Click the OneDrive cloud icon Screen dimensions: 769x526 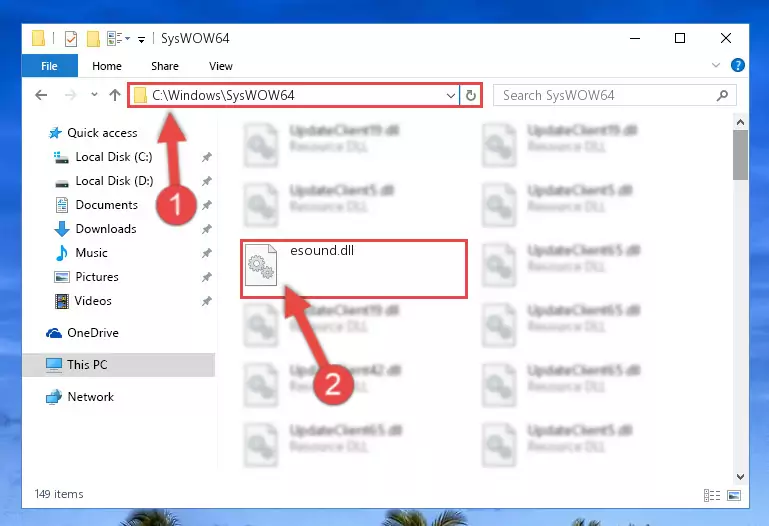54,333
